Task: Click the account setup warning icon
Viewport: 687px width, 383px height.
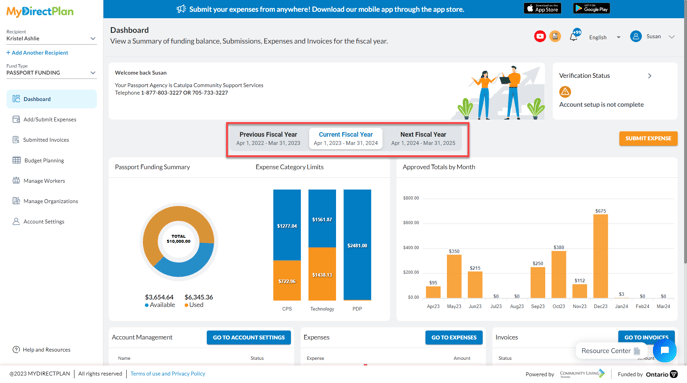Action: (565, 92)
